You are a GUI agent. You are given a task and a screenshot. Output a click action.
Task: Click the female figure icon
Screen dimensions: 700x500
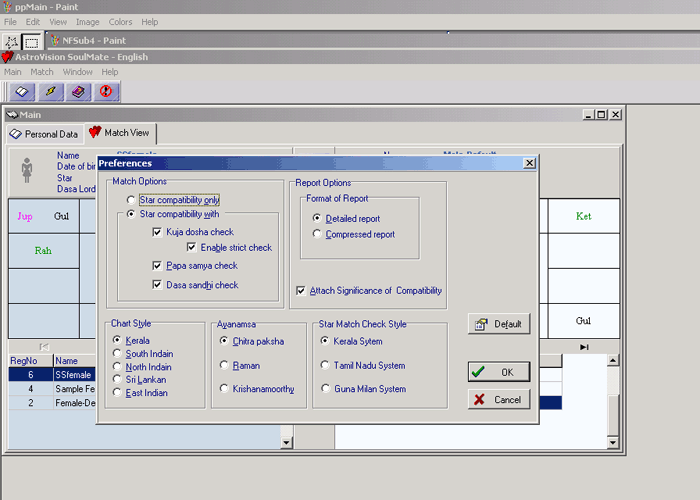click(x=27, y=170)
